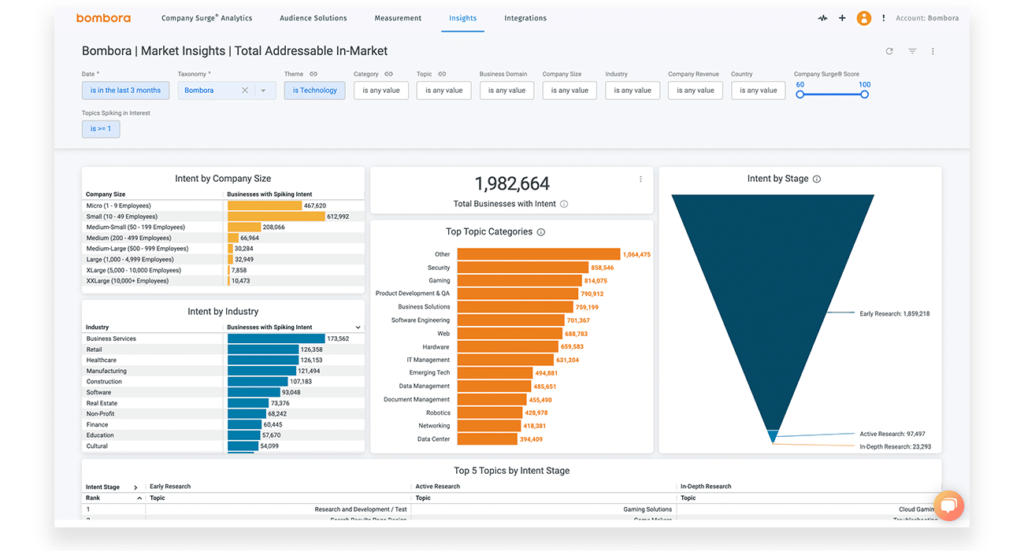Expand the Intent Stage column chevron
1024x551 pixels.
(136, 487)
